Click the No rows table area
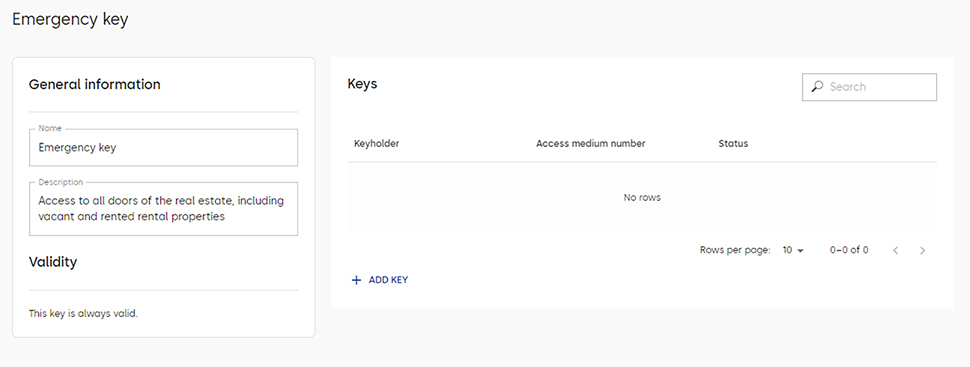 642,197
